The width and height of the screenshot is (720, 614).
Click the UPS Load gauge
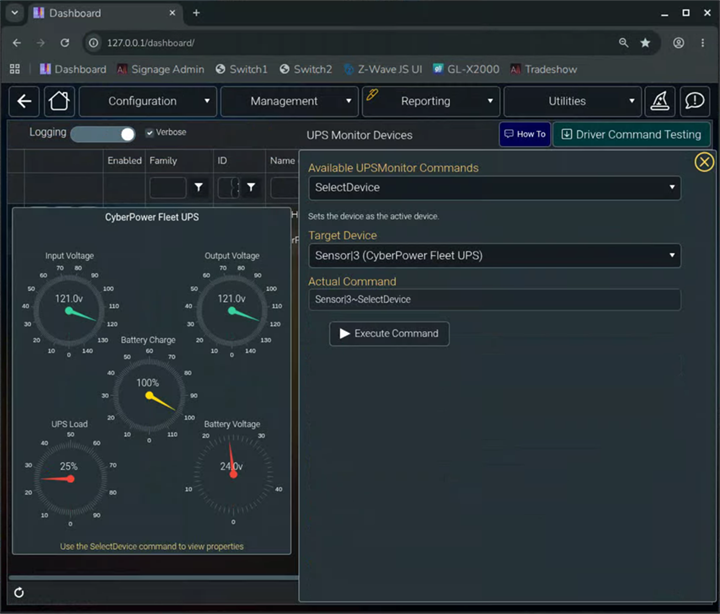pos(70,478)
